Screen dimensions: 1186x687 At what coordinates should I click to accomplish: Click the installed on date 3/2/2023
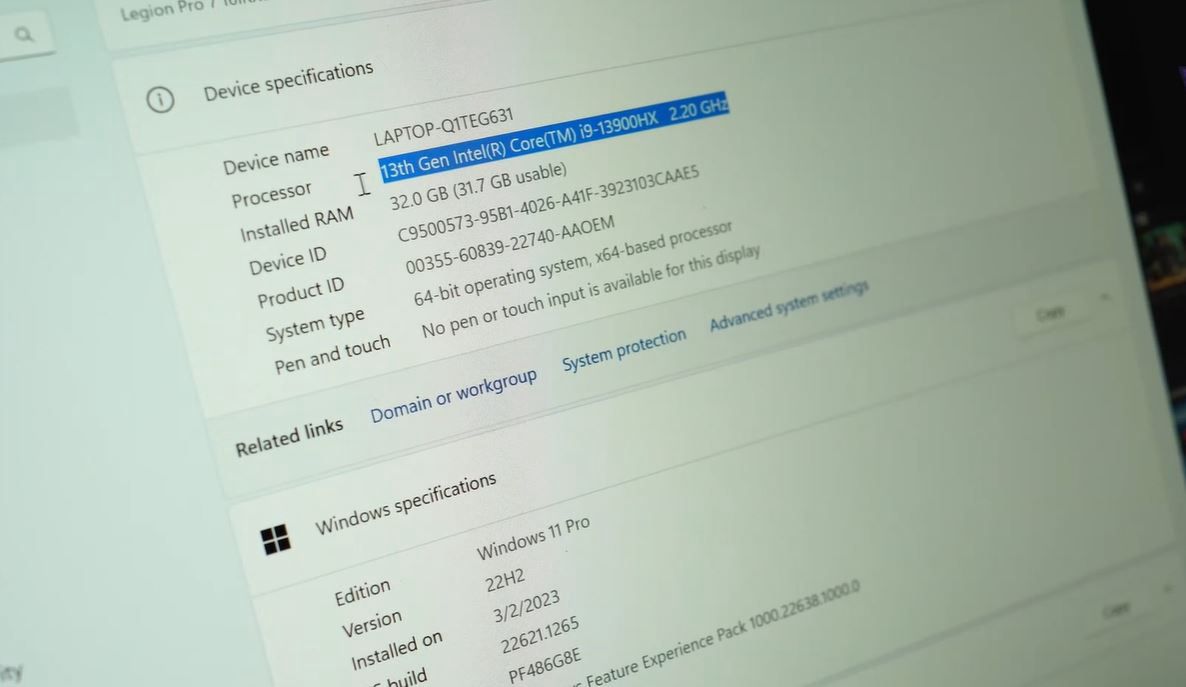(x=526, y=607)
